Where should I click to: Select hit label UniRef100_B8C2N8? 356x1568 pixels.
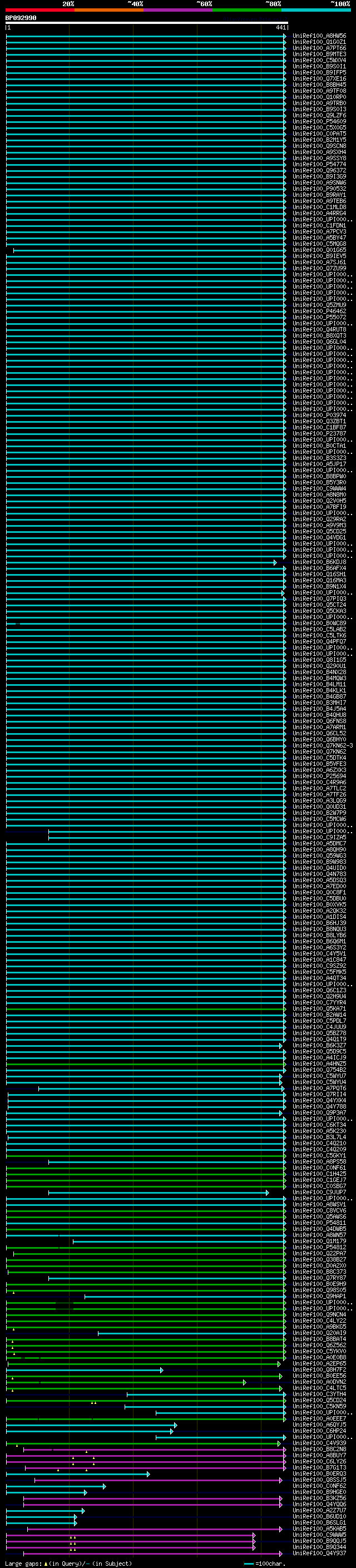point(319,1449)
